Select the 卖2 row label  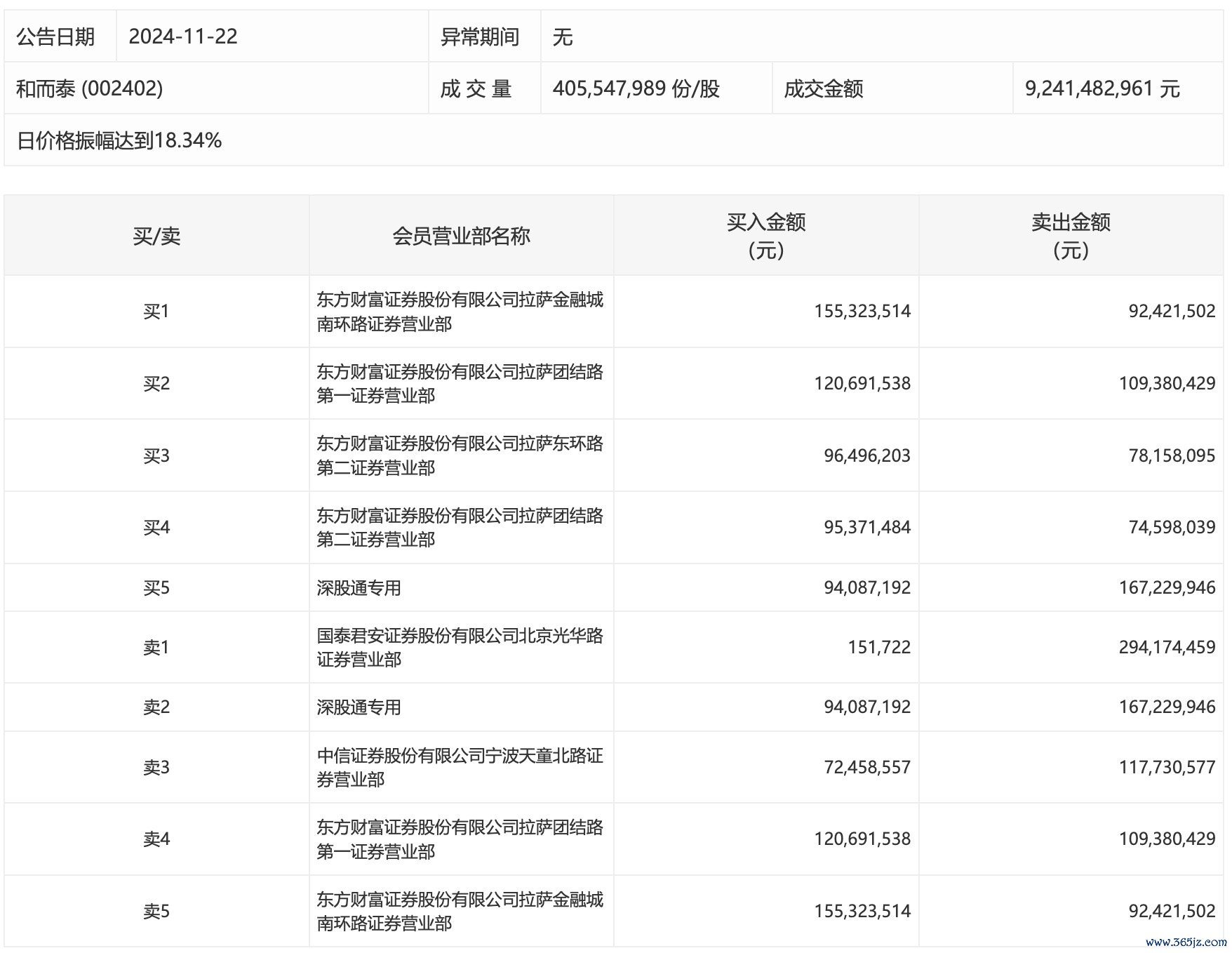(156, 707)
